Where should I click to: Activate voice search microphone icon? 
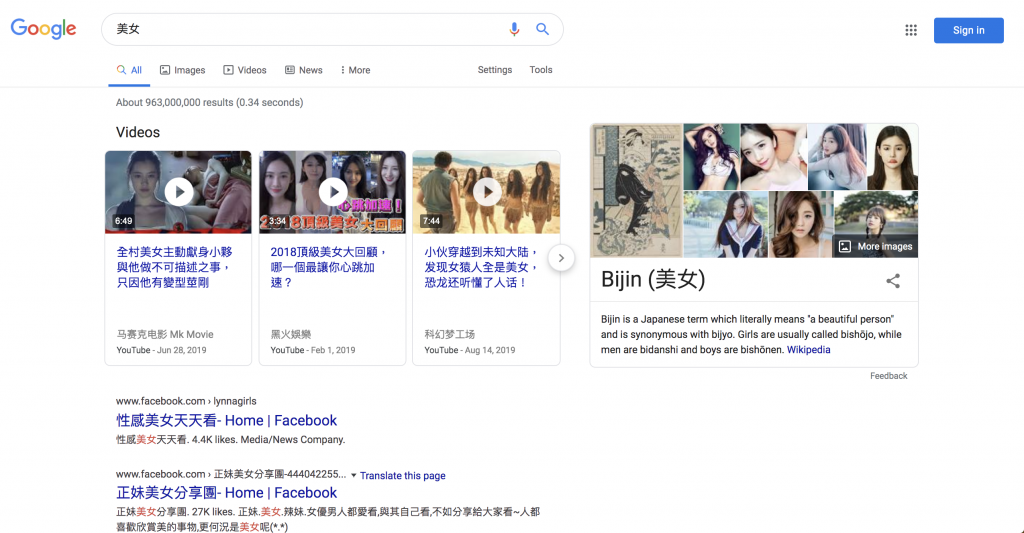point(514,30)
